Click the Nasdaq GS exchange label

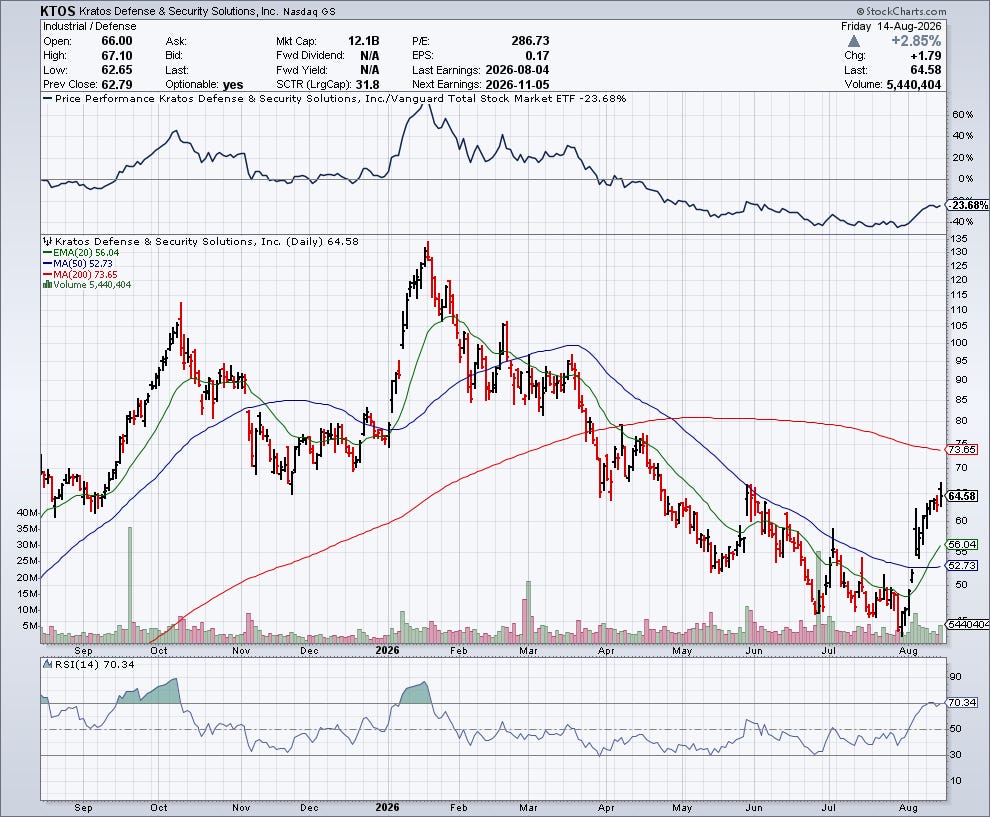coord(309,12)
